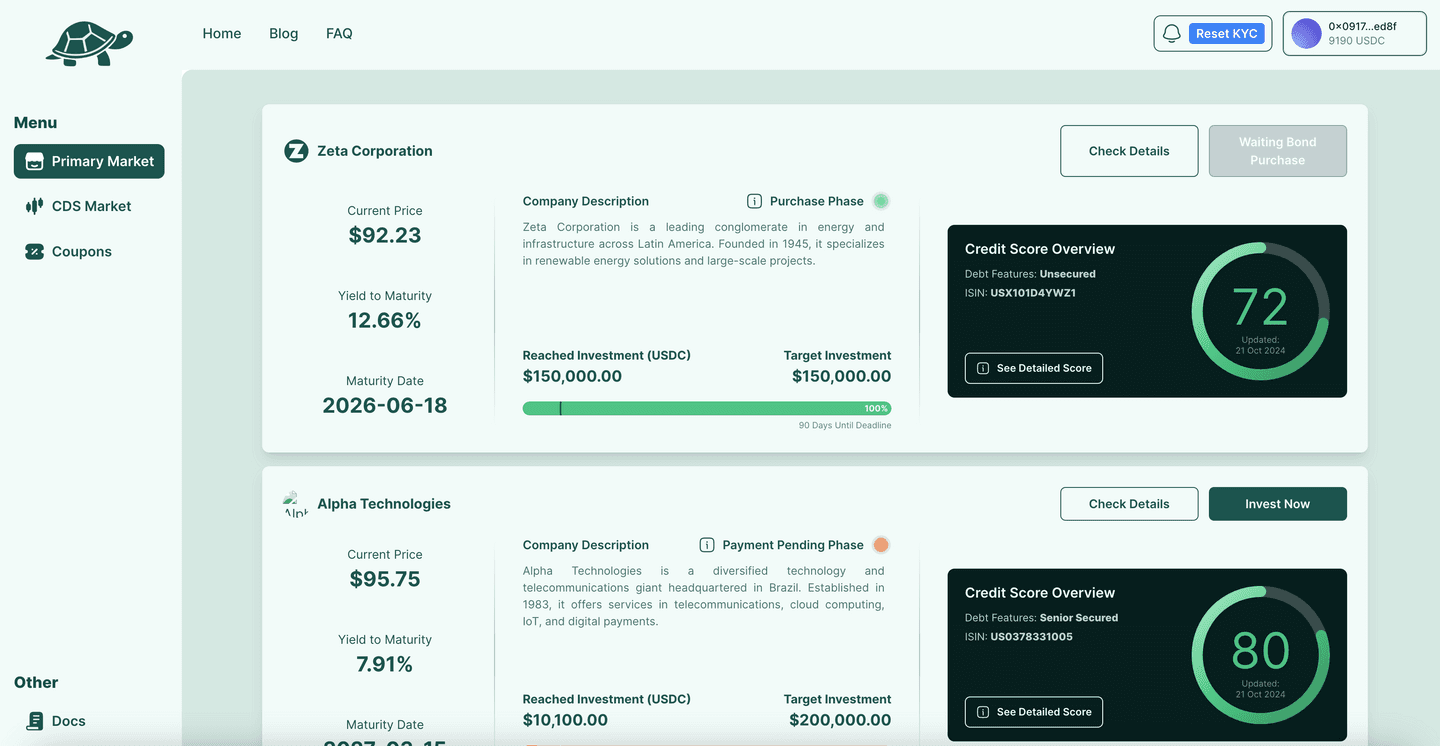
Task: Click info icon in Alpha See Detailed Score
Action: (983, 712)
